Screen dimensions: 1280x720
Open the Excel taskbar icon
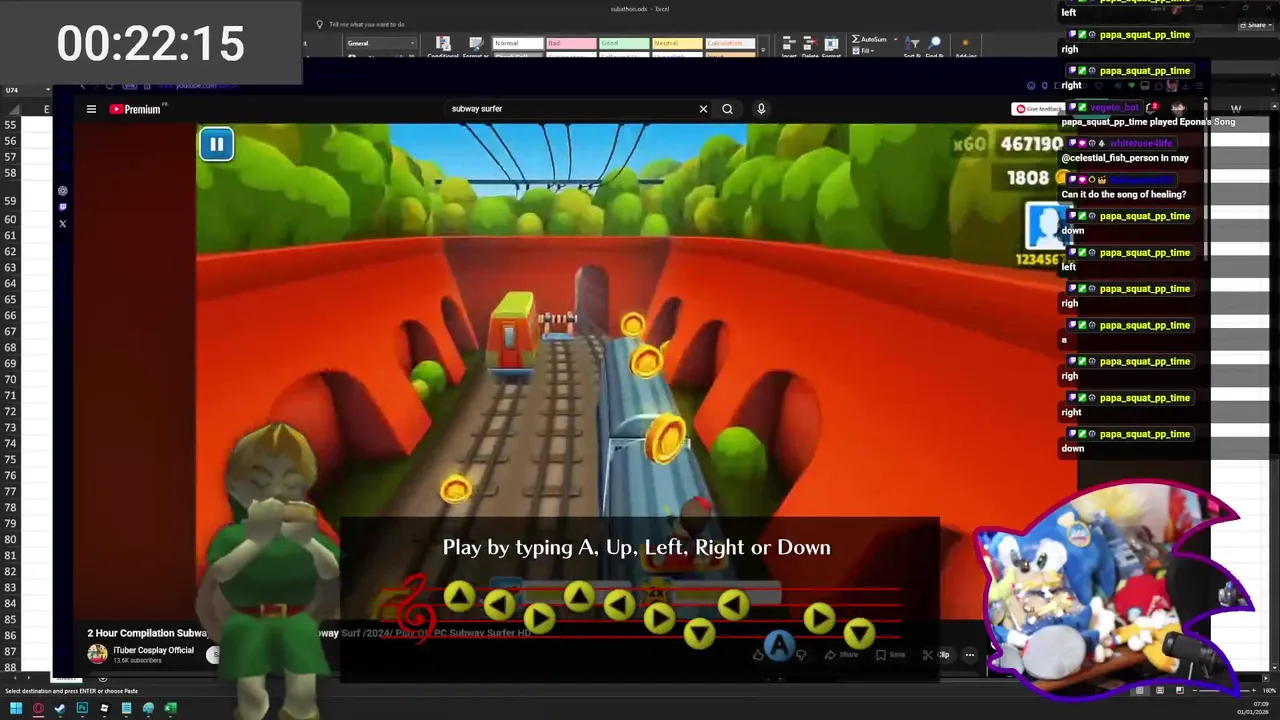click(170, 708)
